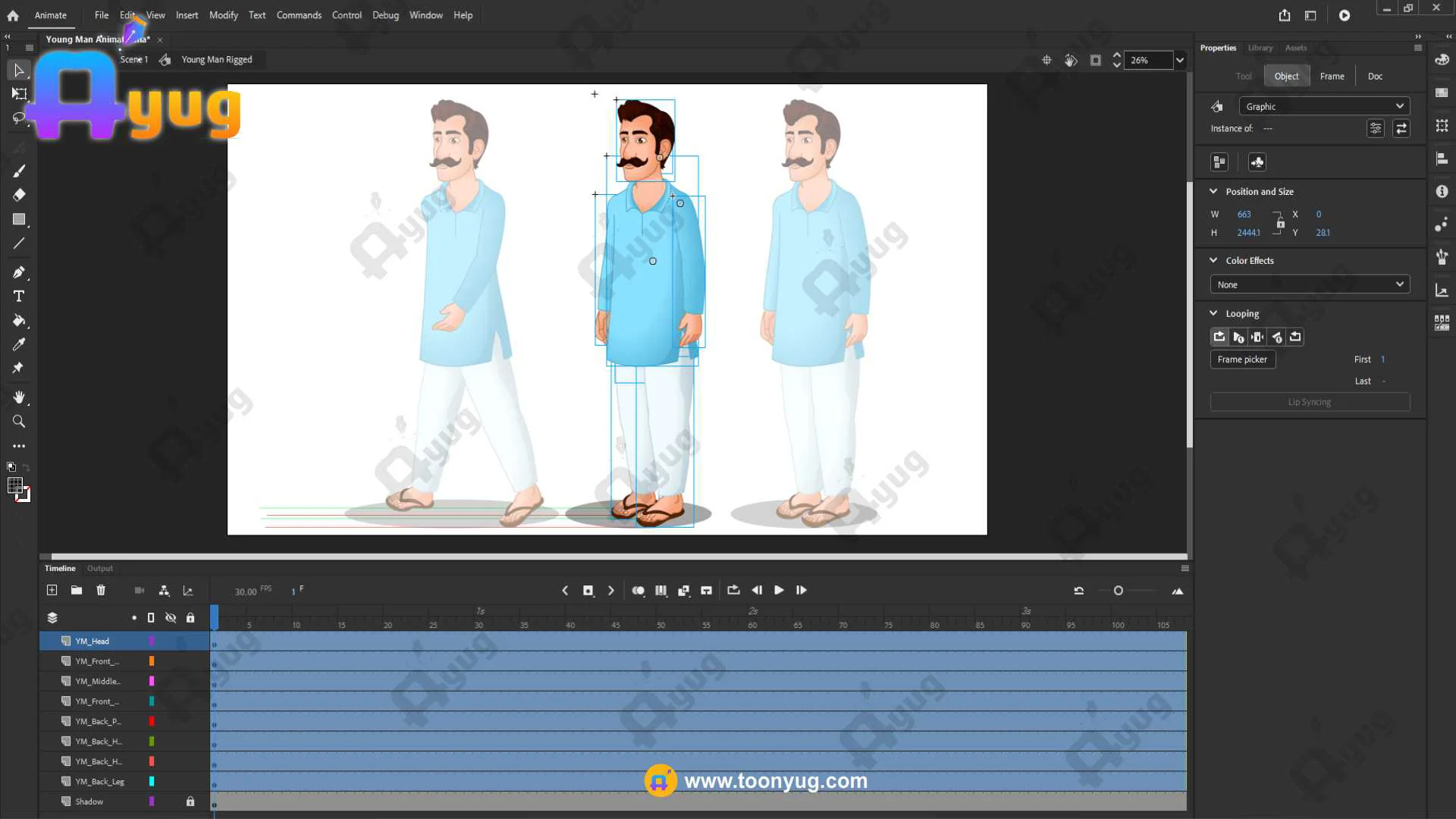Screen dimensions: 1456x819
Task: Click the swap symbol icon in Properties
Action: click(1401, 128)
